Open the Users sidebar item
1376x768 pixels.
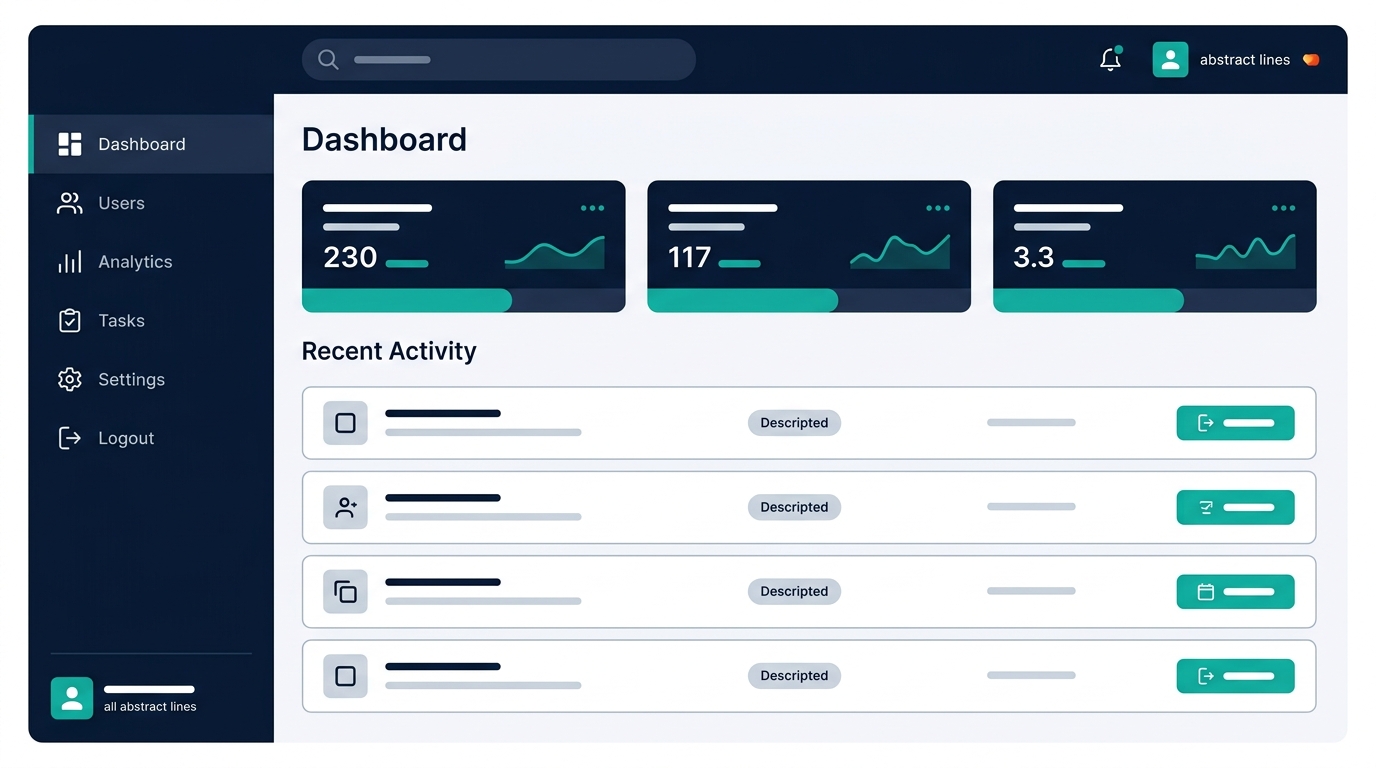click(x=151, y=203)
